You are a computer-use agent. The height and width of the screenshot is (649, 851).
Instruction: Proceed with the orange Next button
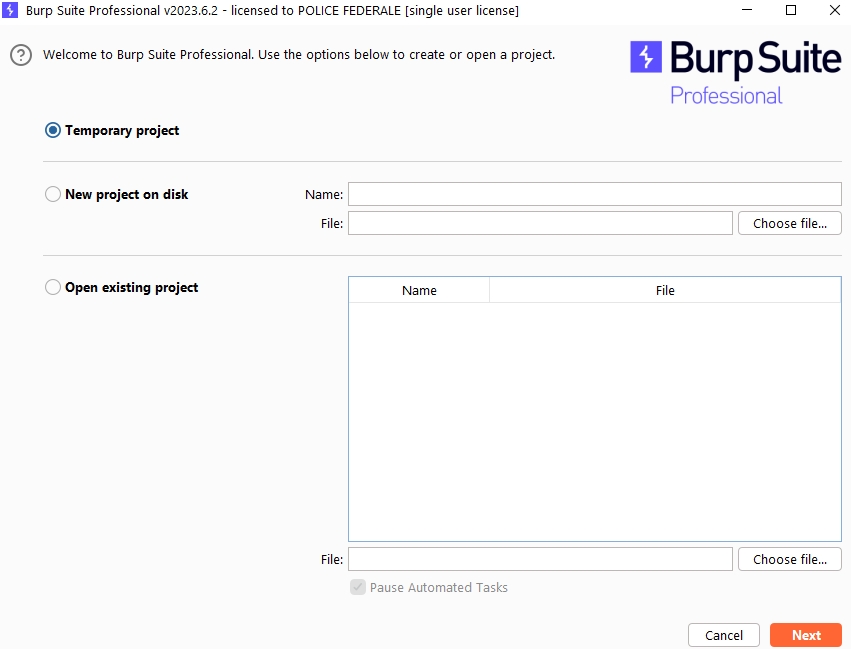[805, 635]
